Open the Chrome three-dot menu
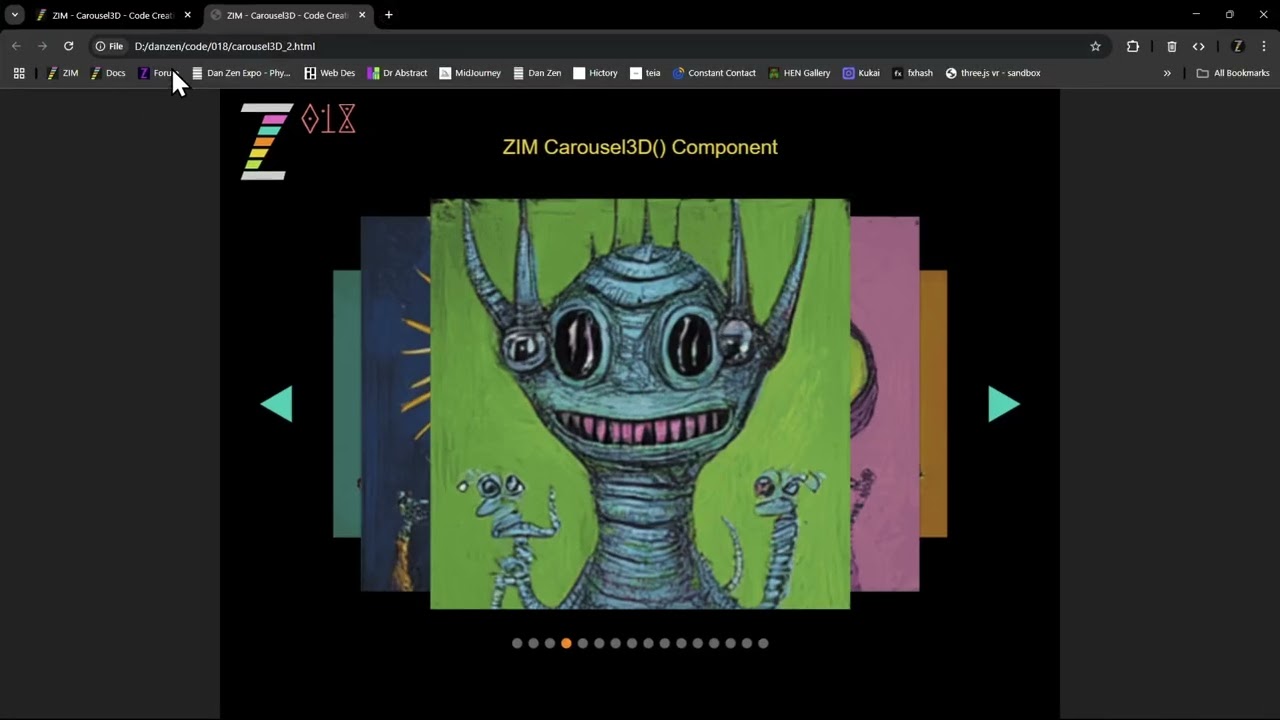The height and width of the screenshot is (720, 1280). pyautogui.click(x=1264, y=46)
